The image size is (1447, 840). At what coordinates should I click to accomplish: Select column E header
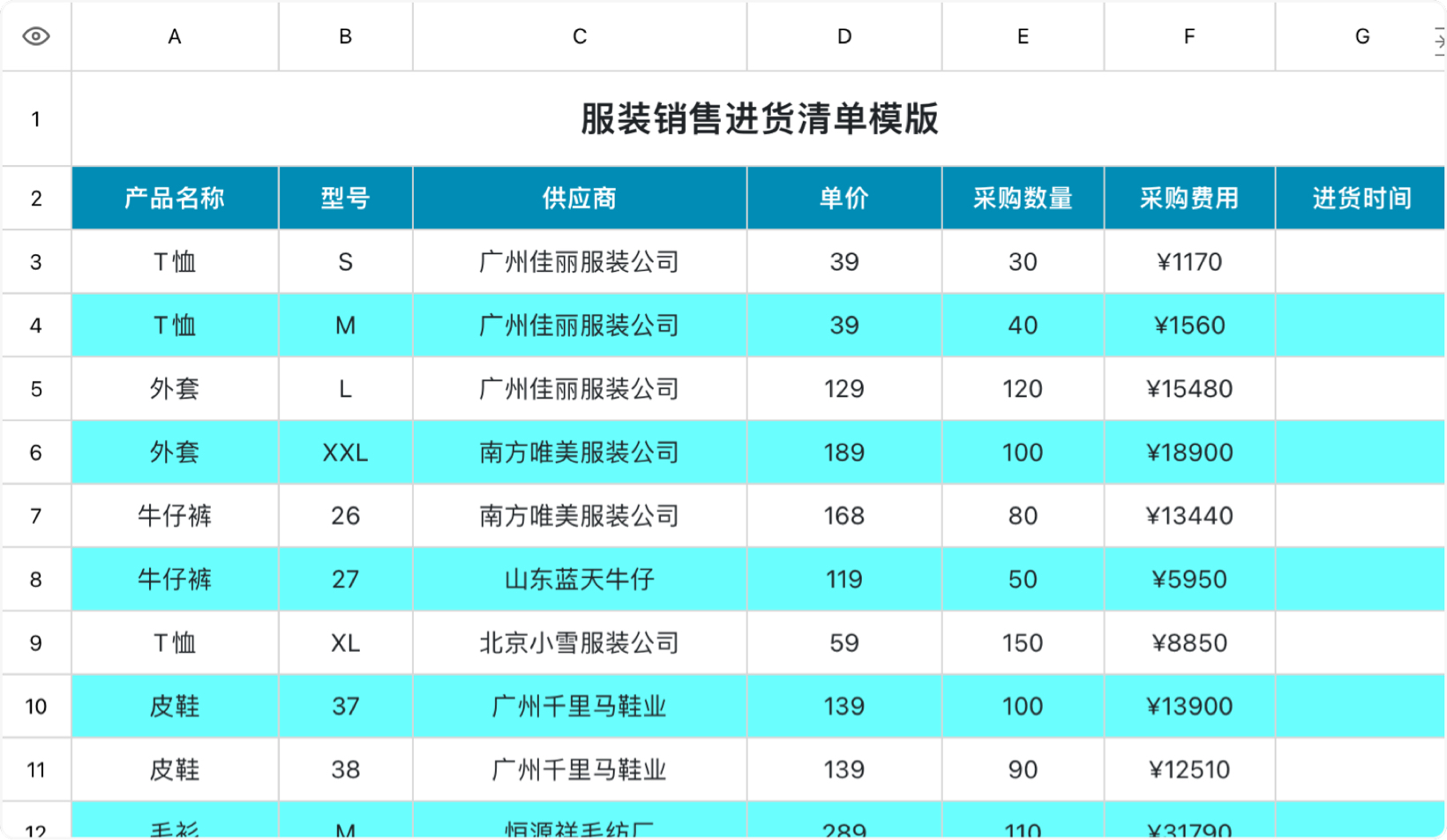coord(1023,36)
